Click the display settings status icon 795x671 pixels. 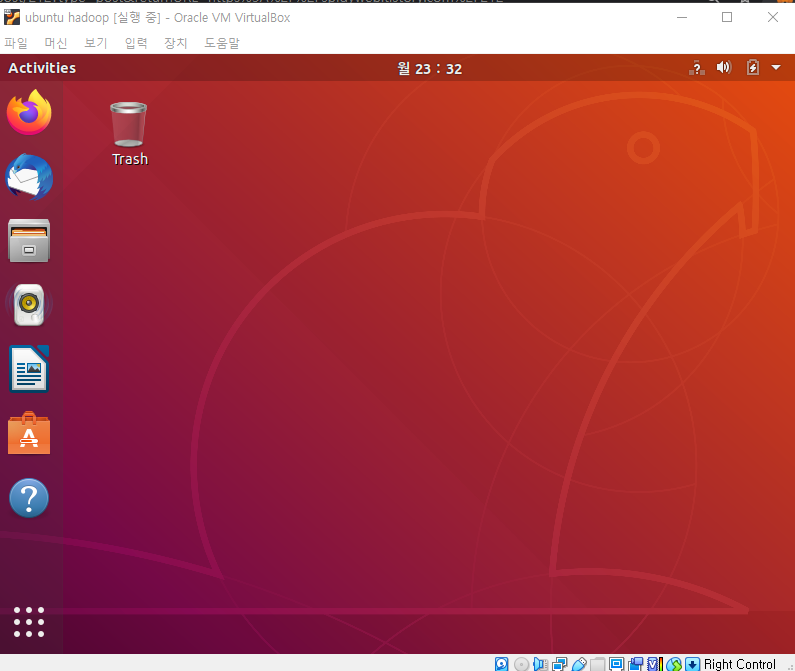(x=616, y=664)
